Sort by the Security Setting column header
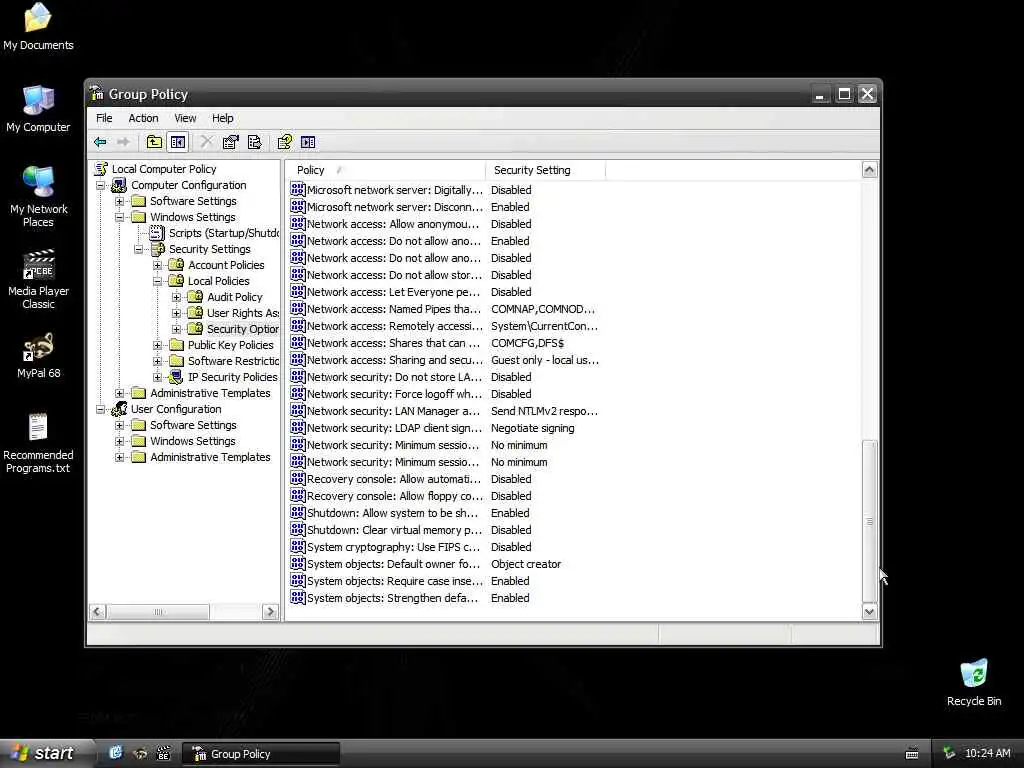Image resolution: width=1024 pixels, height=768 pixels. pos(545,170)
